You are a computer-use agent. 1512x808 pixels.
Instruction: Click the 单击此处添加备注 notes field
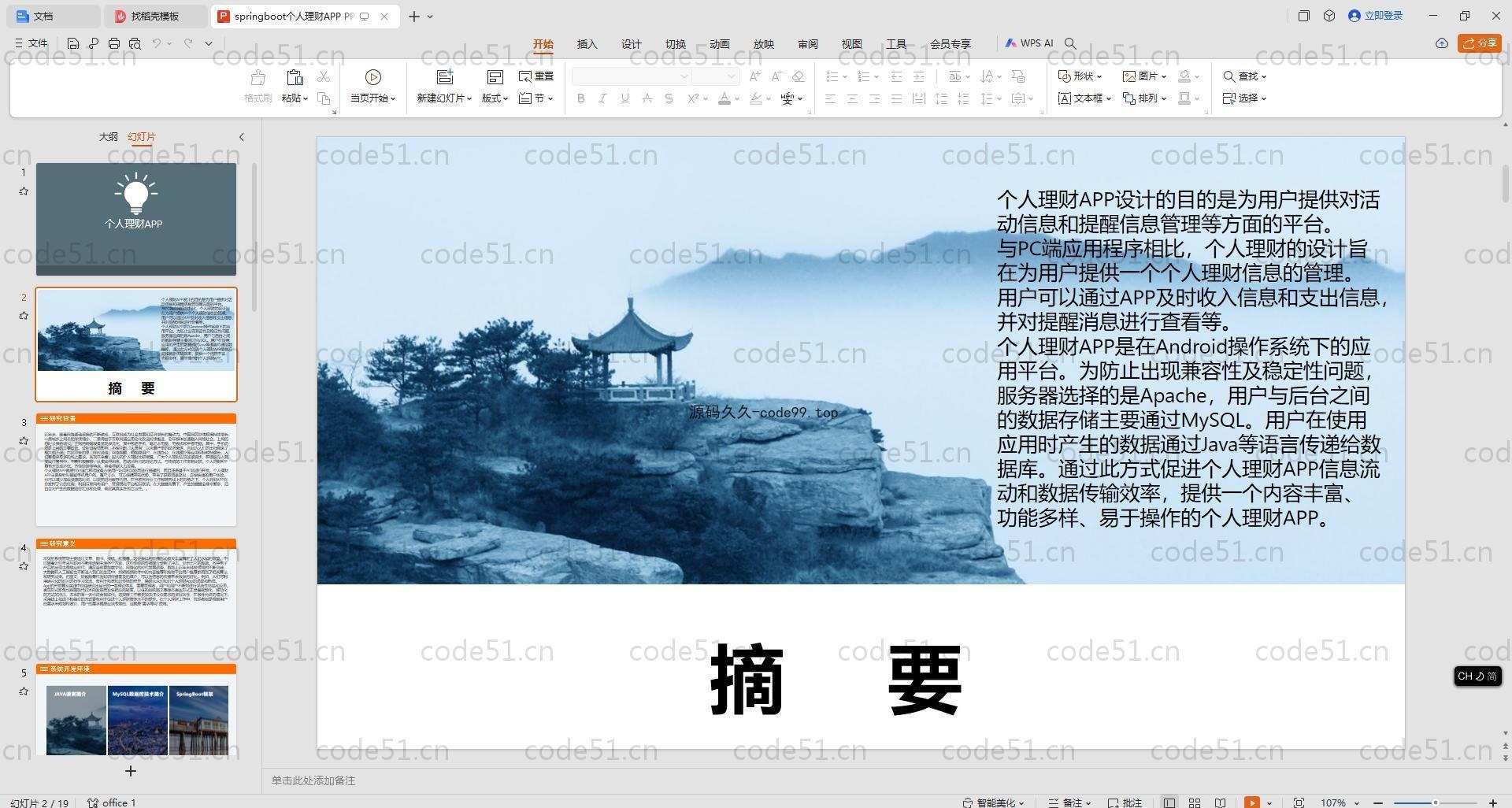pyautogui.click(x=313, y=780)
